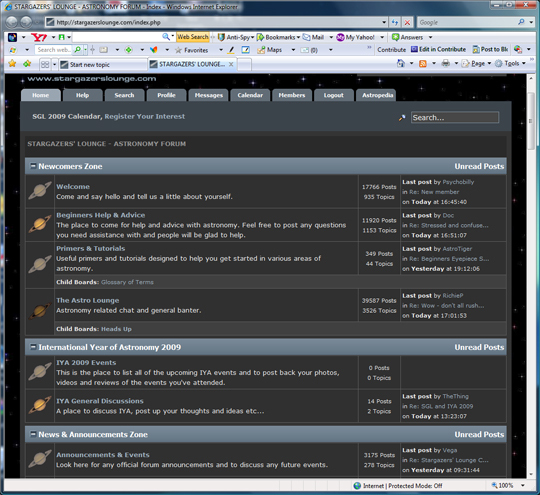540x495 pixels.
Task: Click the Add to Favorites star icon
Action: pyautogui.click(x=27, y=63)
